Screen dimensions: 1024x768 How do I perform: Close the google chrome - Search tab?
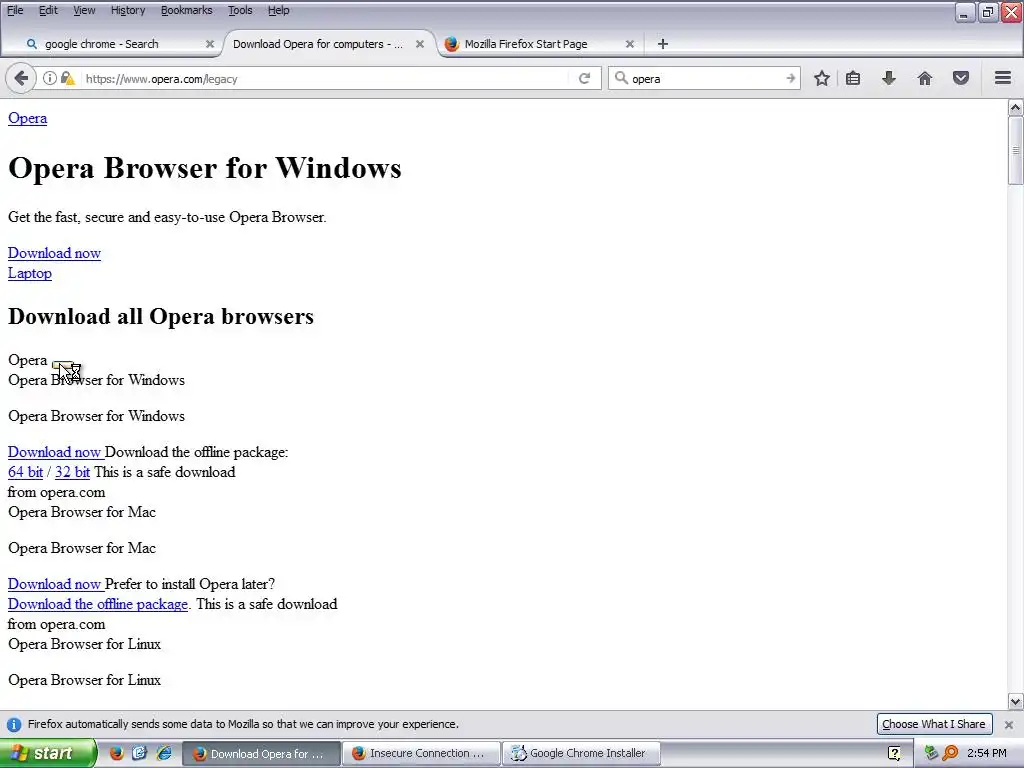(x=210, y=44)
